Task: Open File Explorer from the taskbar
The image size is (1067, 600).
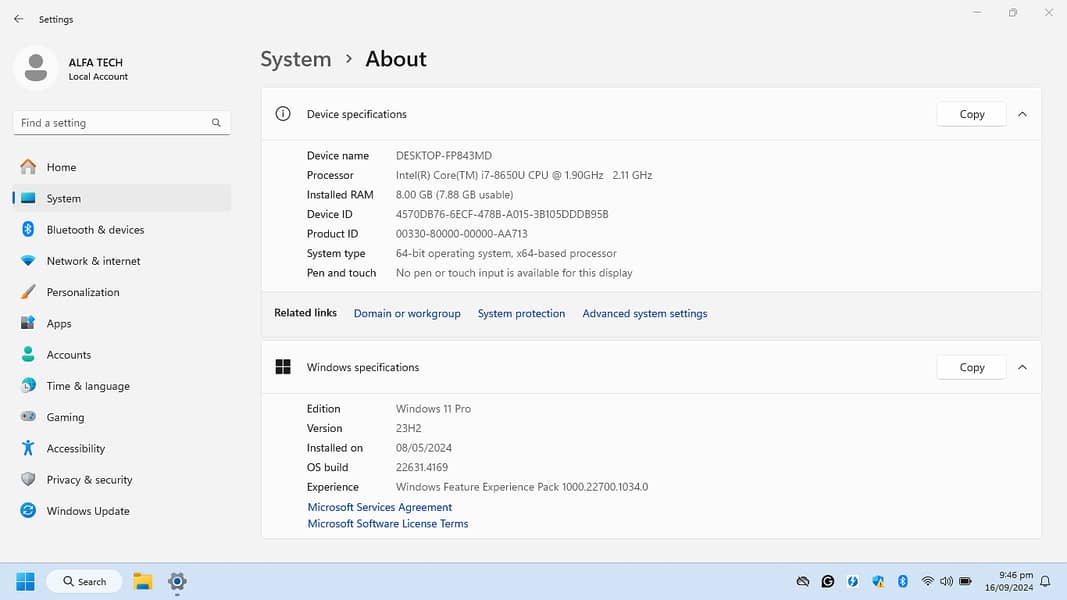Action: pyautogui.click(x=143, y=581)
